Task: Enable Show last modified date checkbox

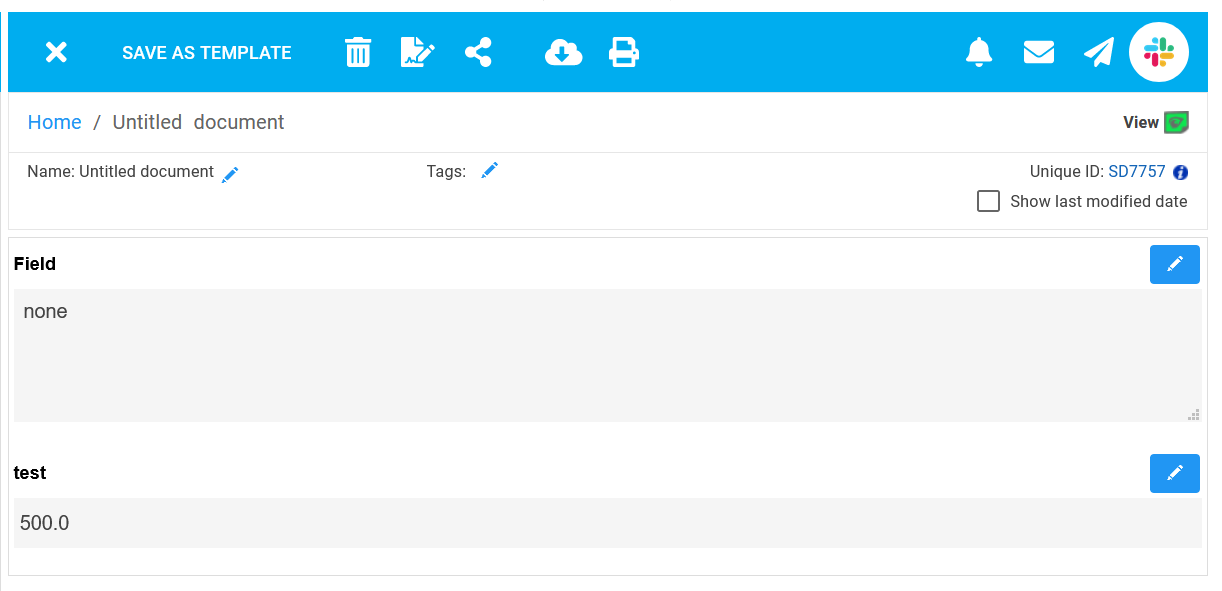Action: click(988, 201)
